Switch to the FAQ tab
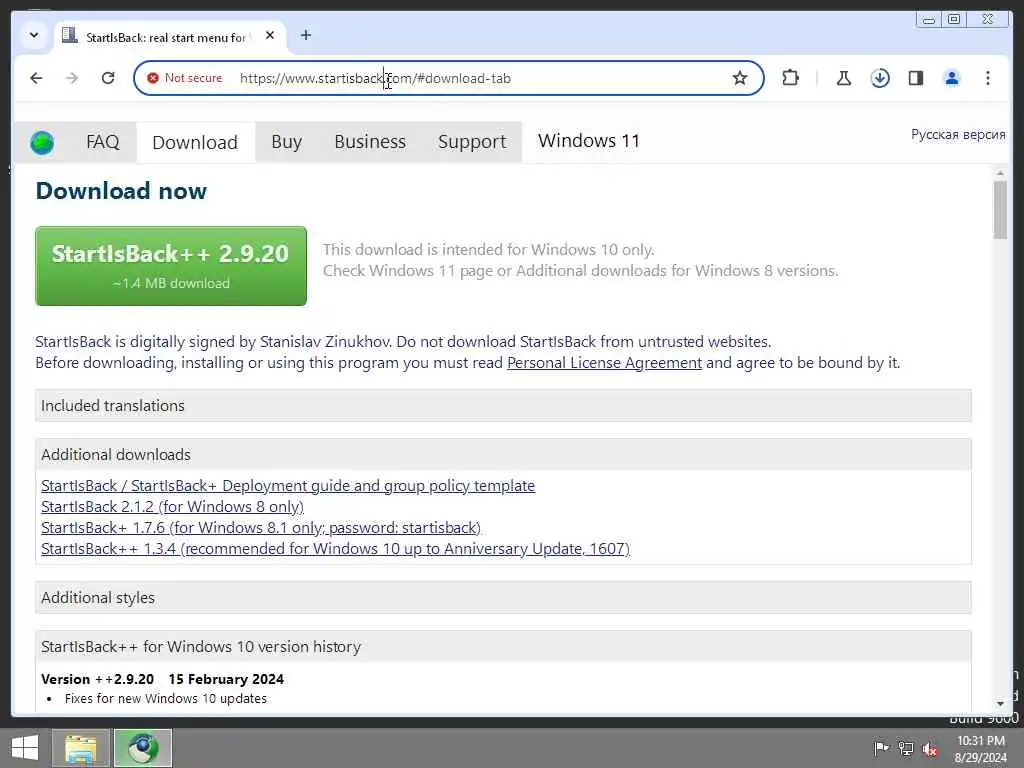The height and width of the screenshot is (768, 1024). click(x=103, y=142)
